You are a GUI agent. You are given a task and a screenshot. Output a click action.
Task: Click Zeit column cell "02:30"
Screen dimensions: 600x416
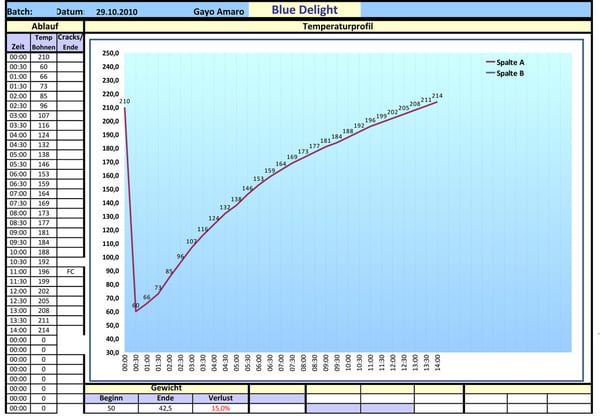(18, 106)
